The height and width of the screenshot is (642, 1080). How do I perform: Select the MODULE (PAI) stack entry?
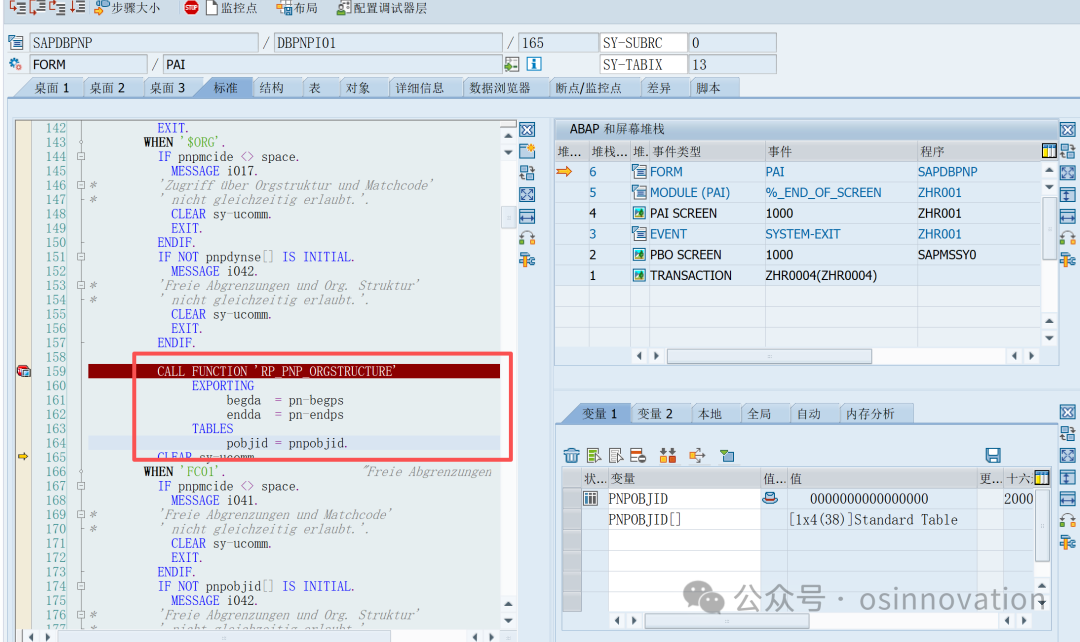(689, 192)
